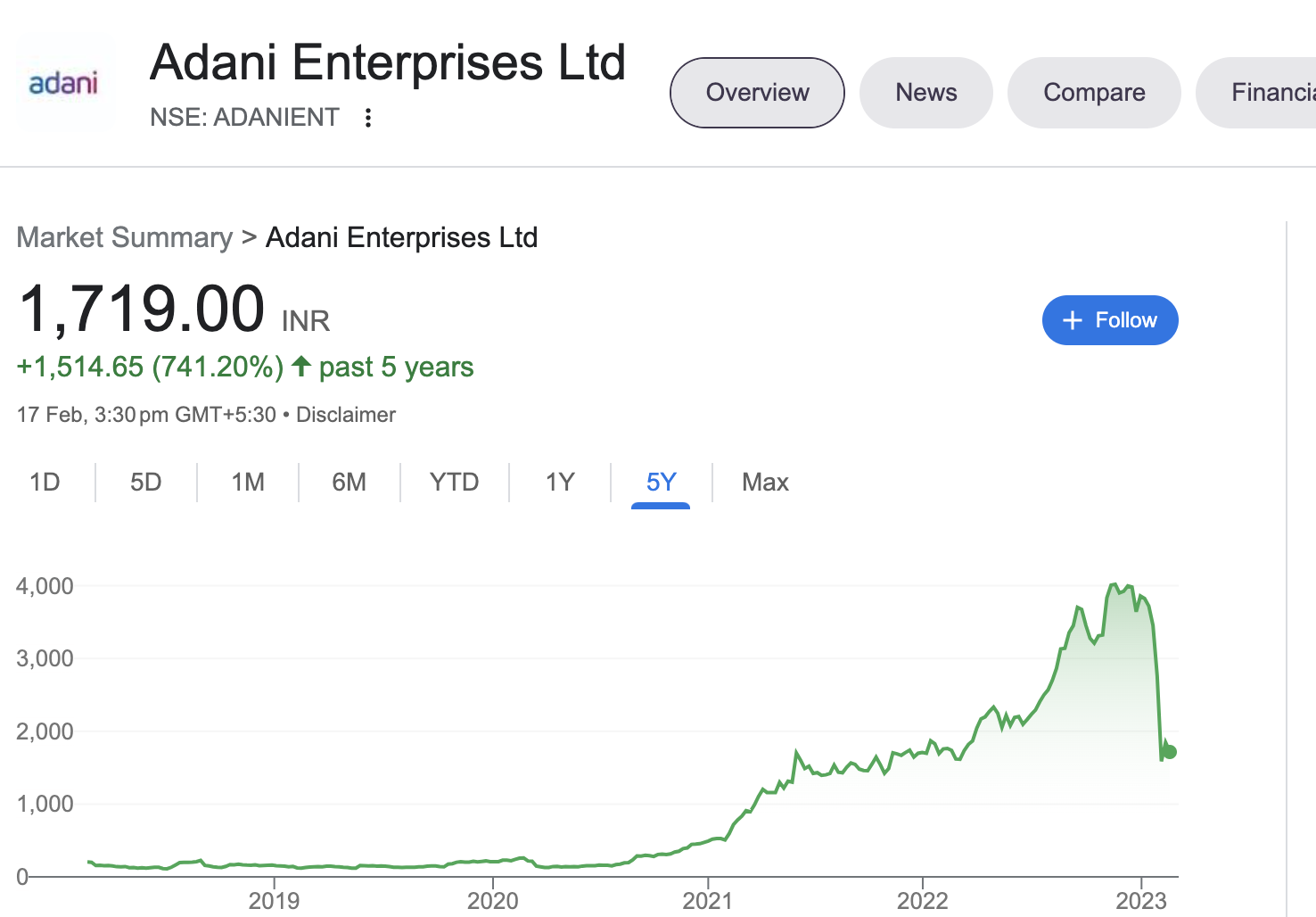Switch chart to 1M range

[248, 483]
